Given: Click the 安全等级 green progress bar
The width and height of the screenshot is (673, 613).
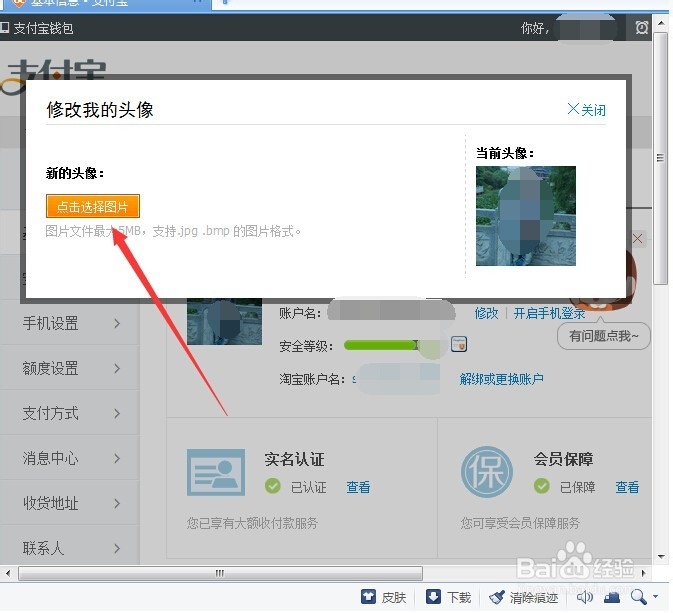Looking at the screenshot, I should [x=381, y=345].
